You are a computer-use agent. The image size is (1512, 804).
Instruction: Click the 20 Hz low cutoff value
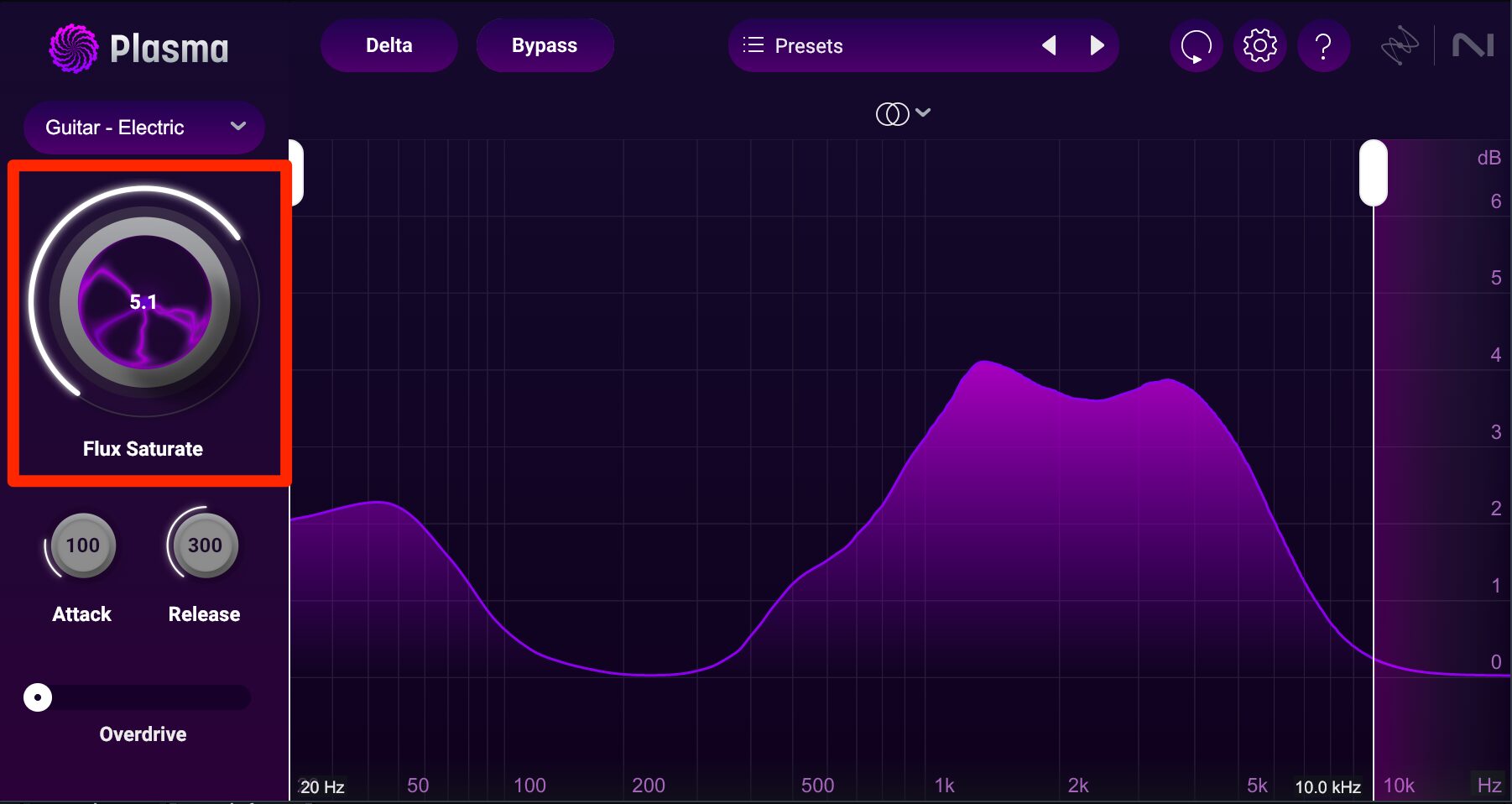(323, 787)
